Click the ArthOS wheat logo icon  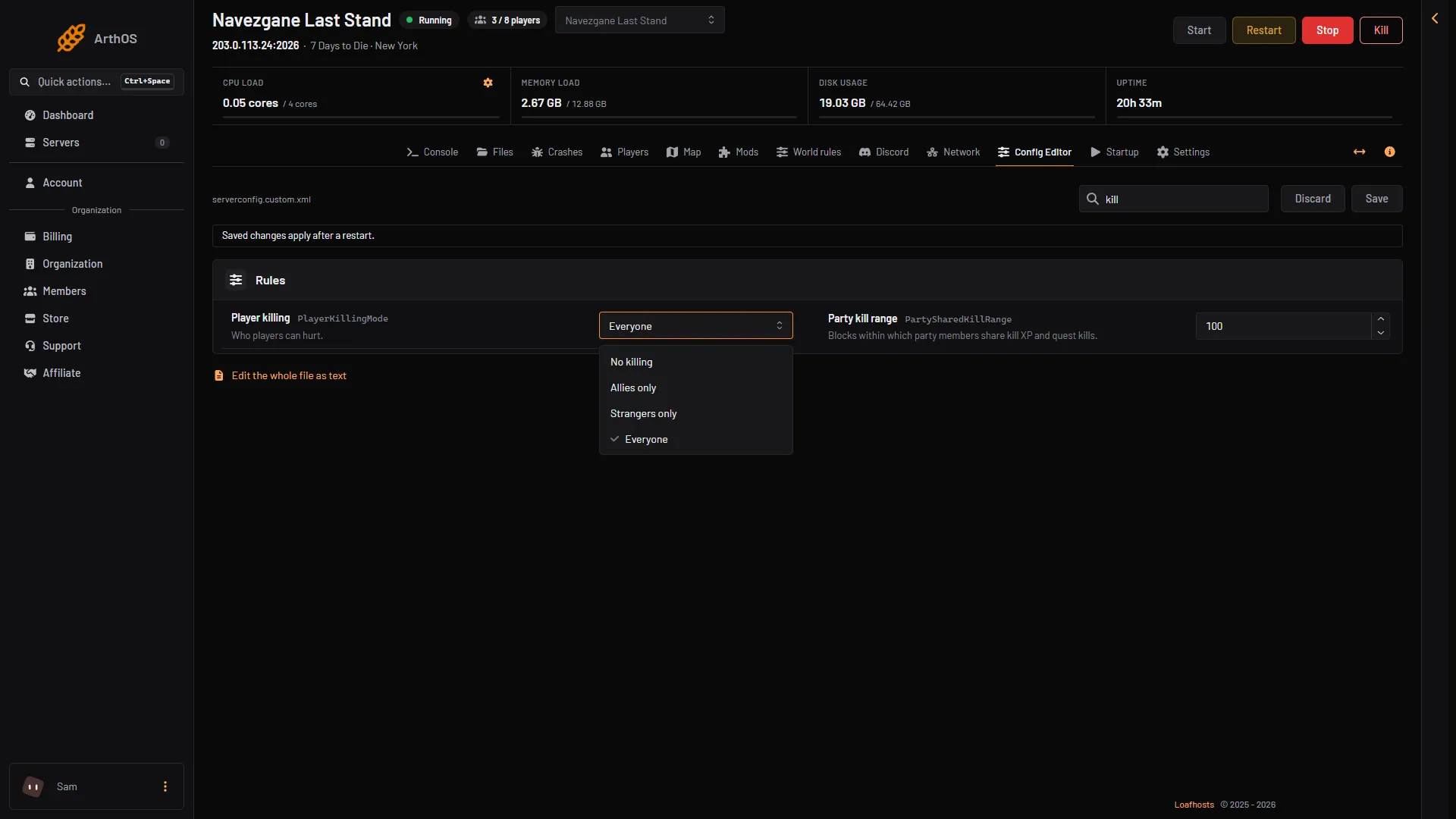tap(71, 38)
